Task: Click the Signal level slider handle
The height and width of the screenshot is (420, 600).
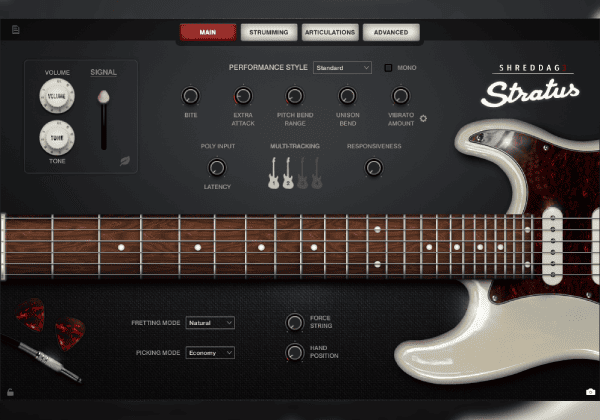Action: 103,97
